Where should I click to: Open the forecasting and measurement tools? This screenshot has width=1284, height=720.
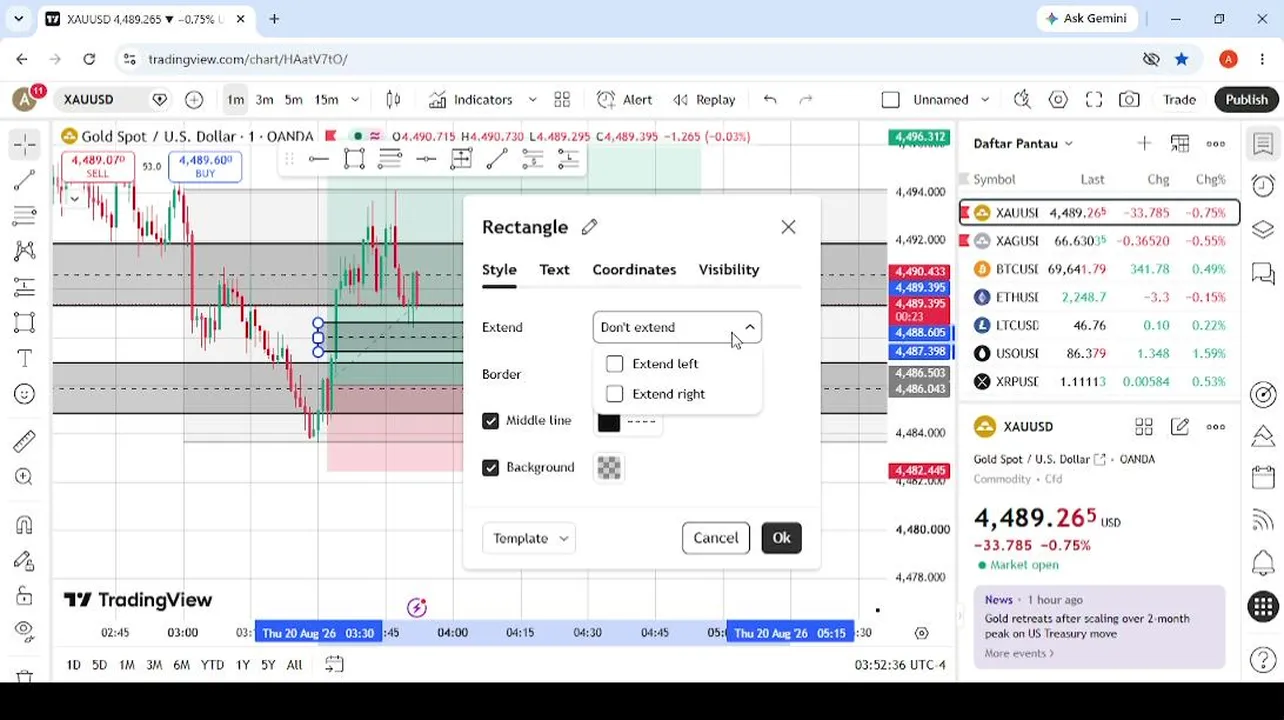[x=25, y=287]
